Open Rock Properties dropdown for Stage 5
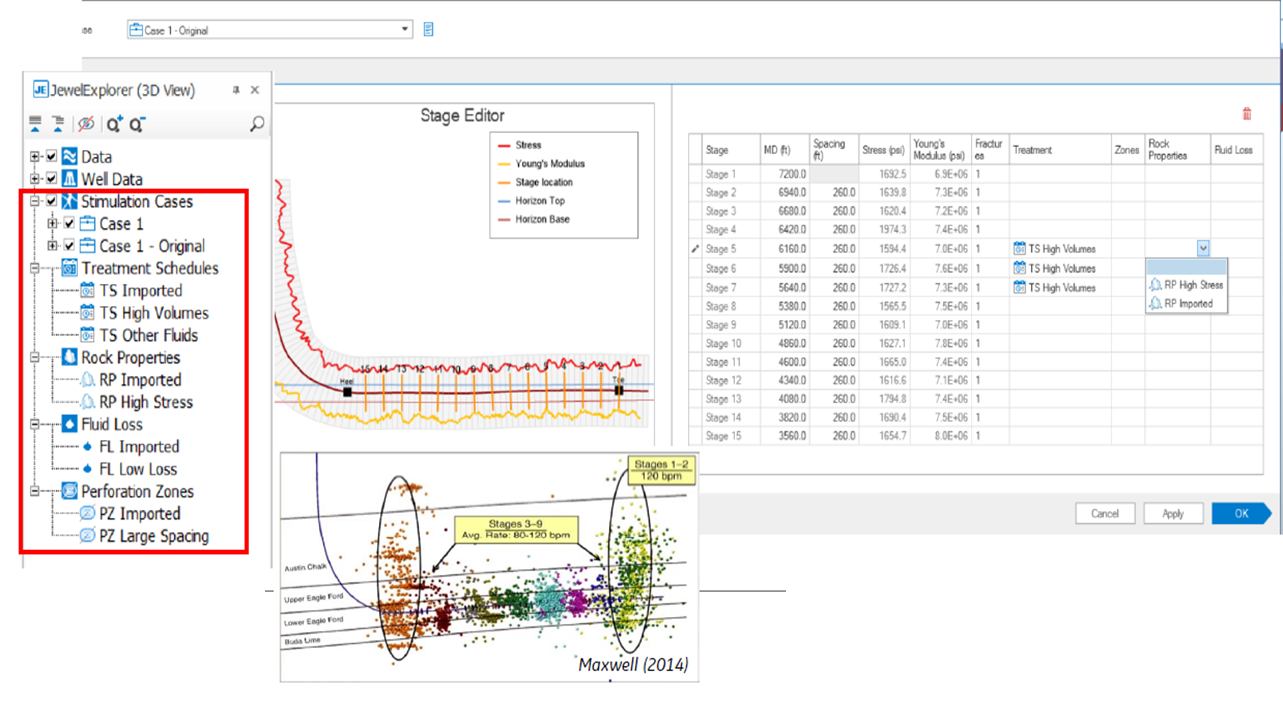The height and width of the screenshot is (726, 1283). tap(1203, 249)
